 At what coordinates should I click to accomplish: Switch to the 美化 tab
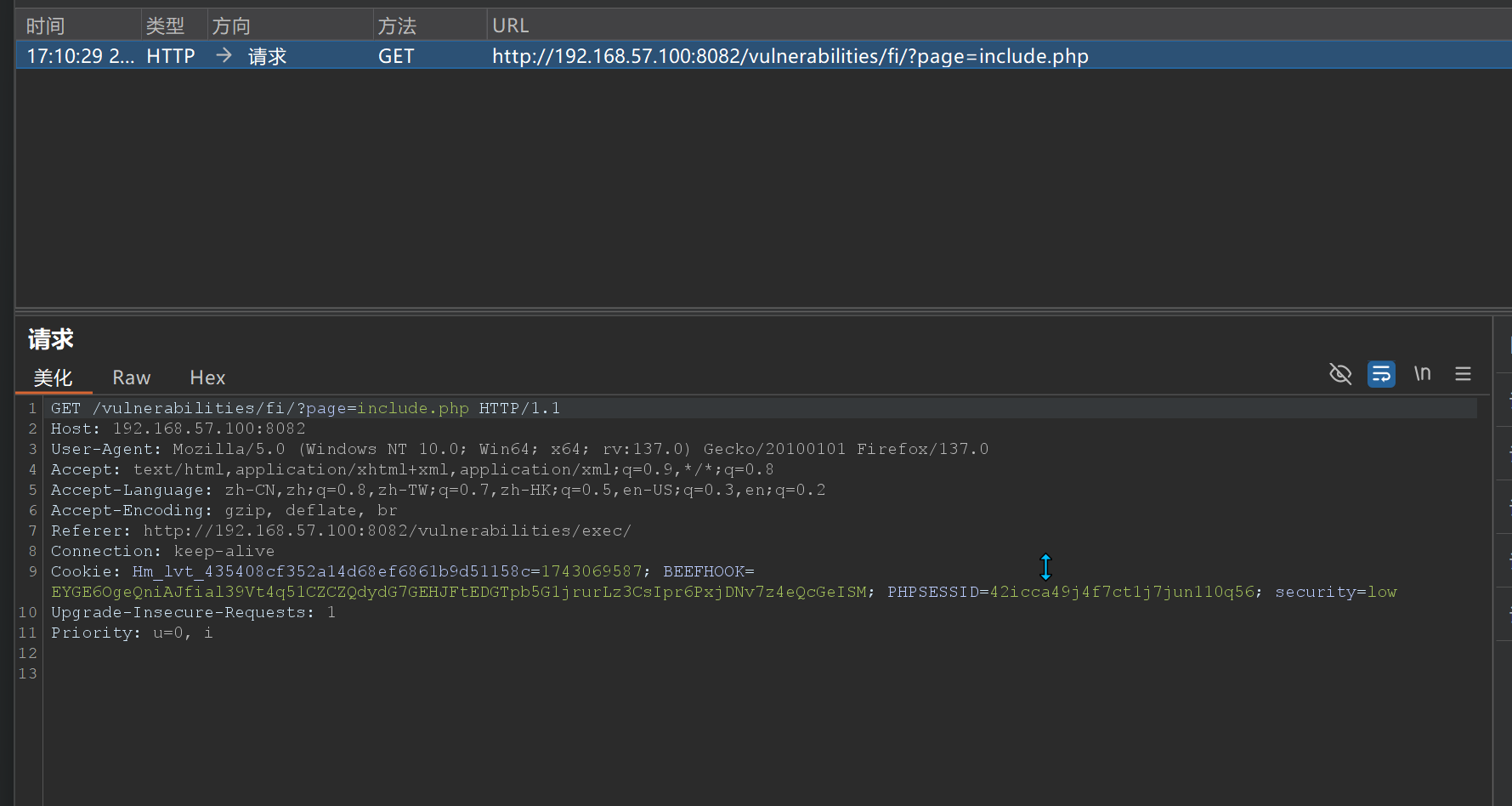(x=53, y=377)
